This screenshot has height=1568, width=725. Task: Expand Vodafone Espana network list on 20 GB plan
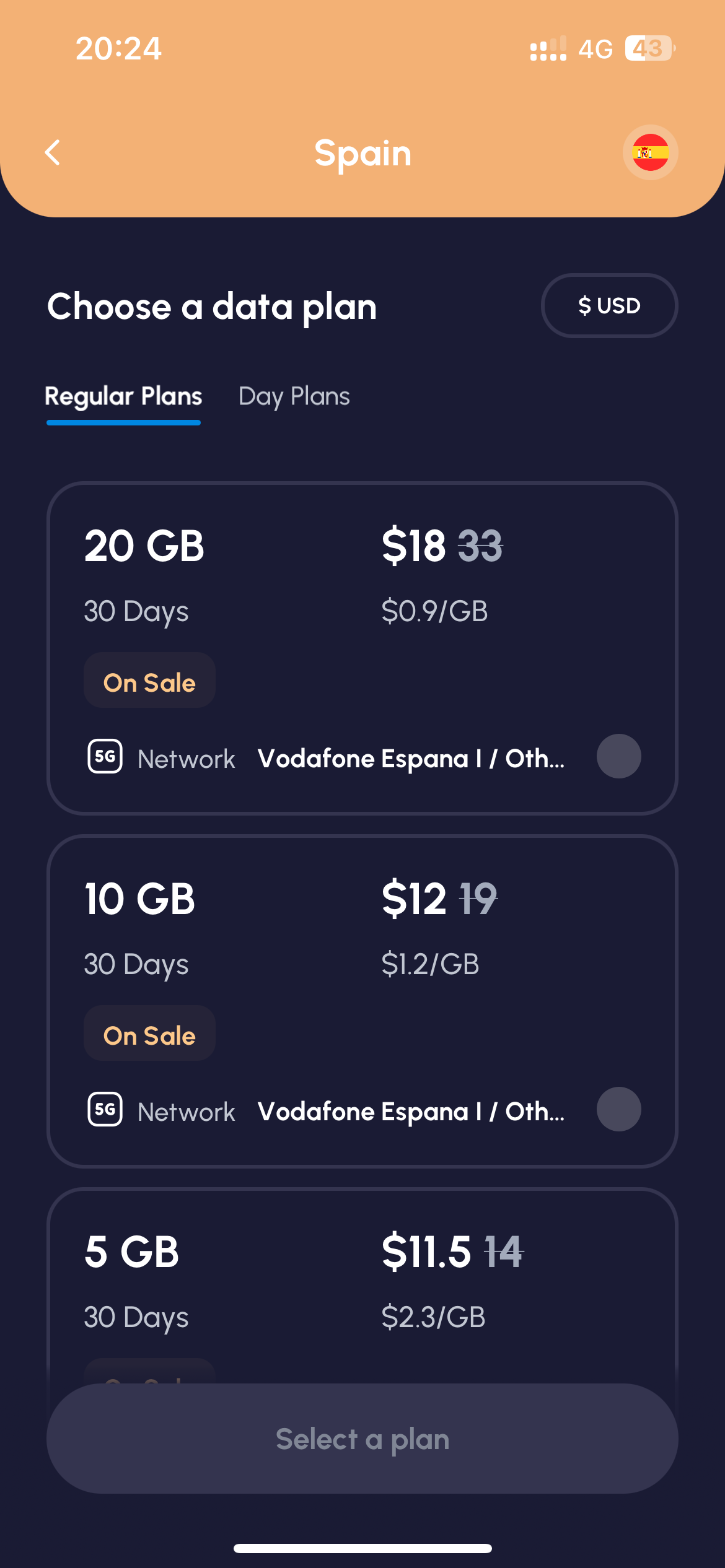click(x=411, y=759)
